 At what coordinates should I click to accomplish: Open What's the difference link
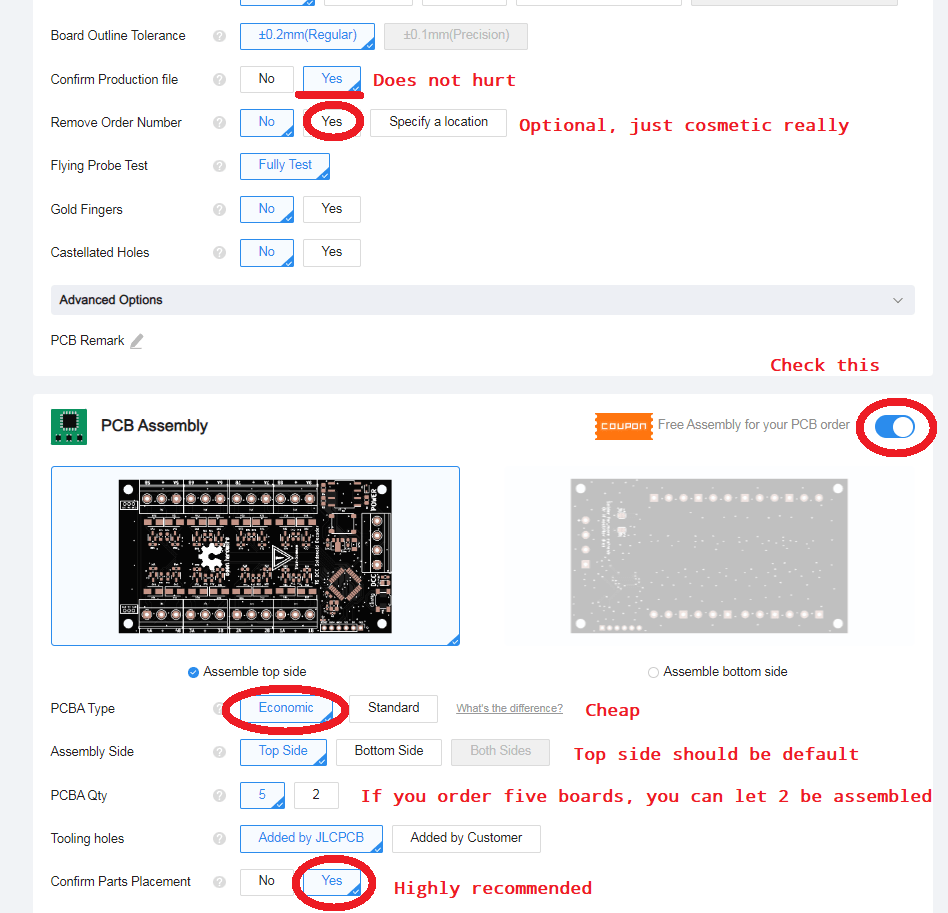point(509,709)
